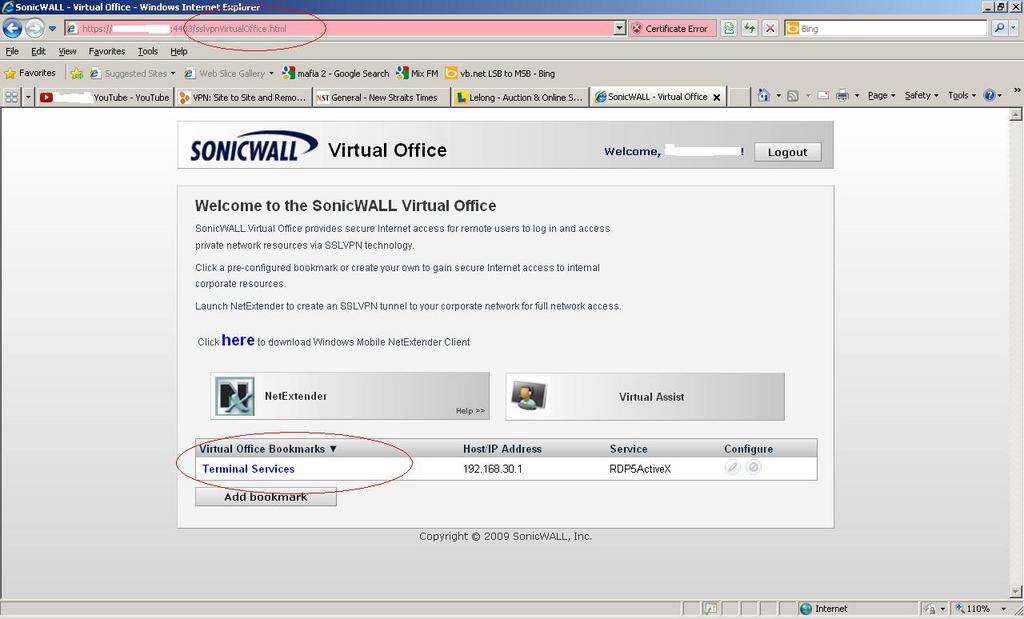Go to Home page icon
Image resolution: width=1024 pixels, height=619 pixels.
763,96
